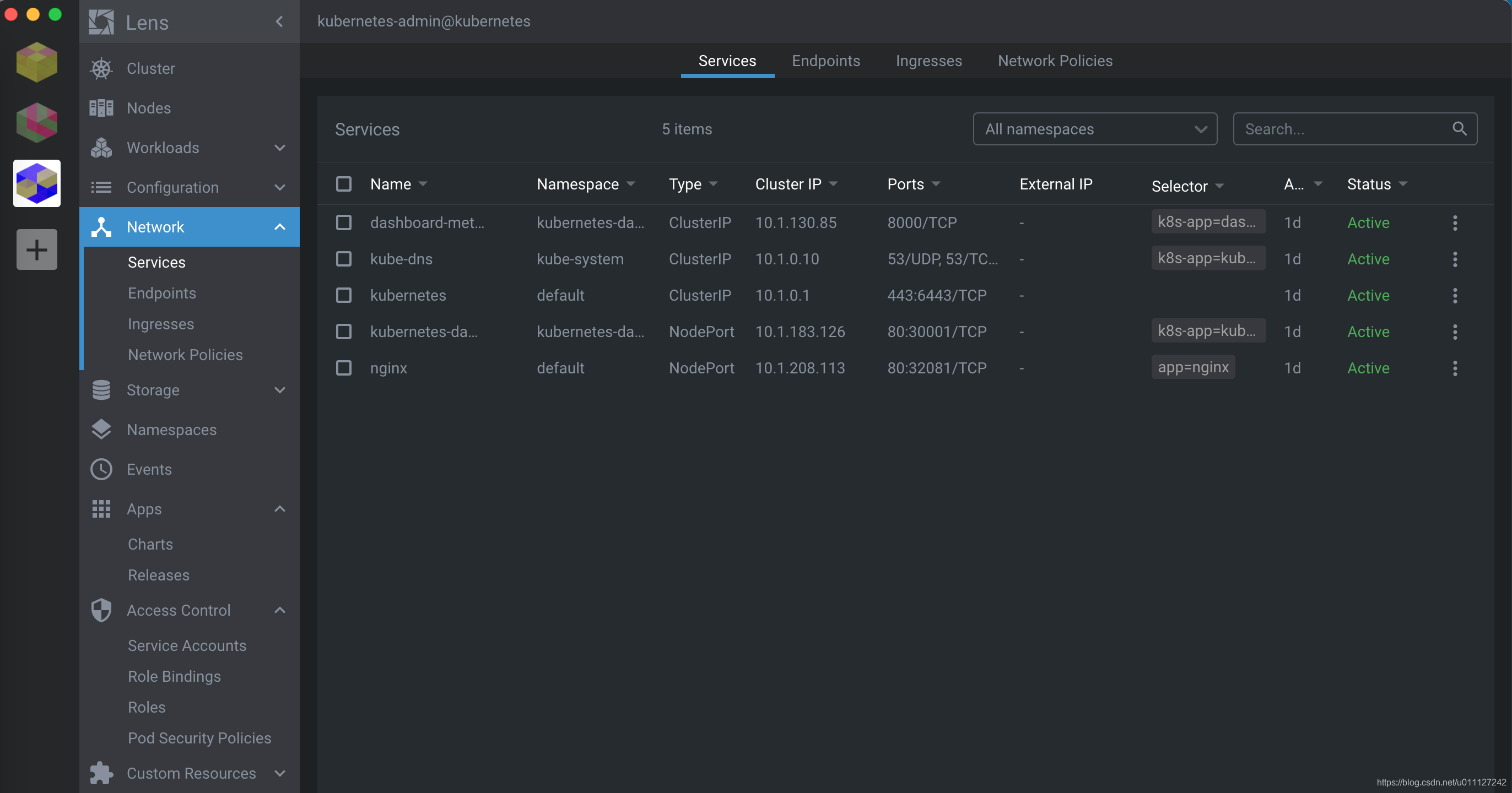The image size is (1512, 793).
Task: Check the kube-dns service row
Action: [x=343, y=259]
